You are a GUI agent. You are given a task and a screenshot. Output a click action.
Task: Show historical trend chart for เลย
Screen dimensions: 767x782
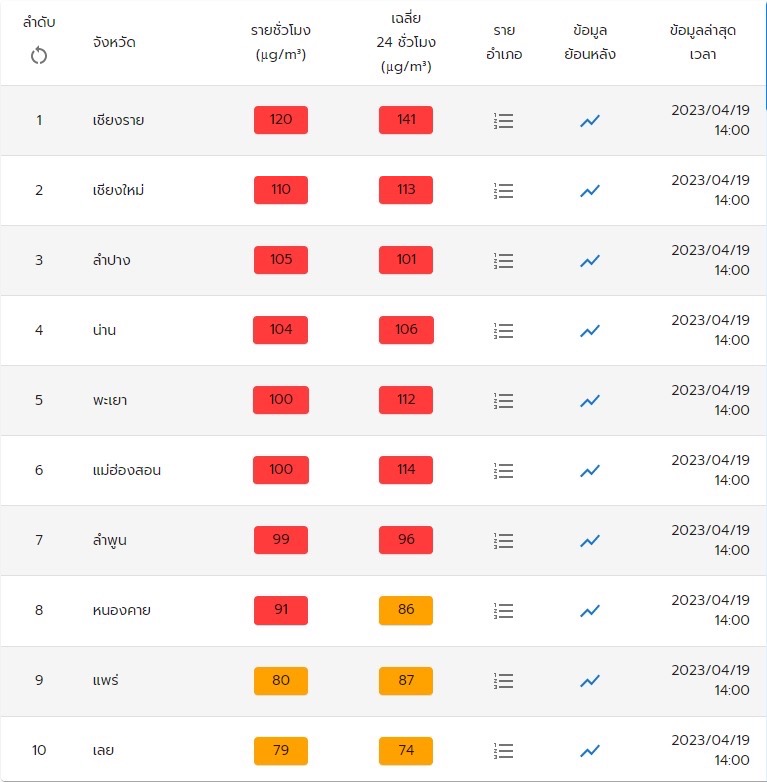[x=590, y=751]
